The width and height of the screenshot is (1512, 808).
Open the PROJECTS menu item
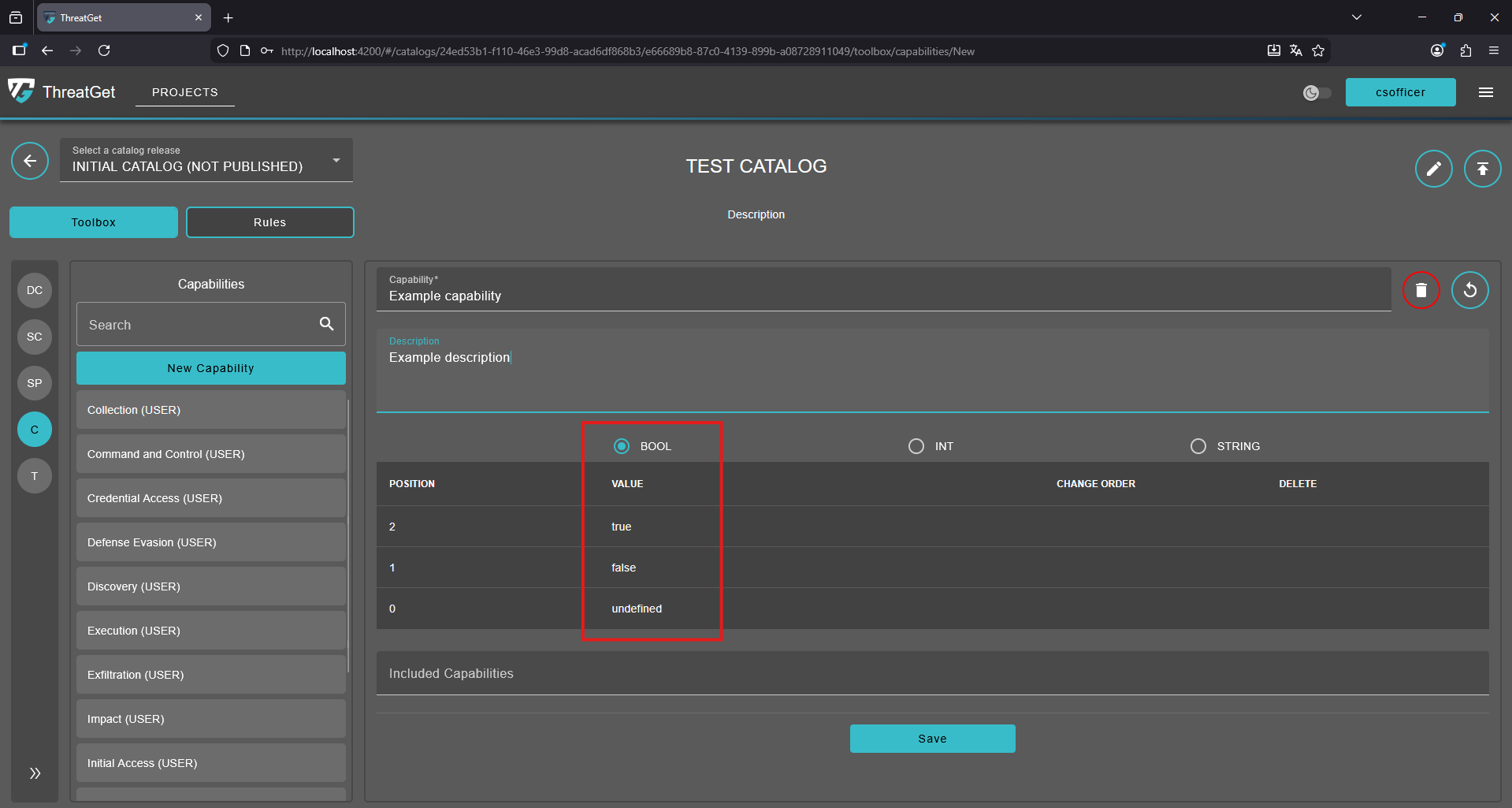click(x=184, y=92)
